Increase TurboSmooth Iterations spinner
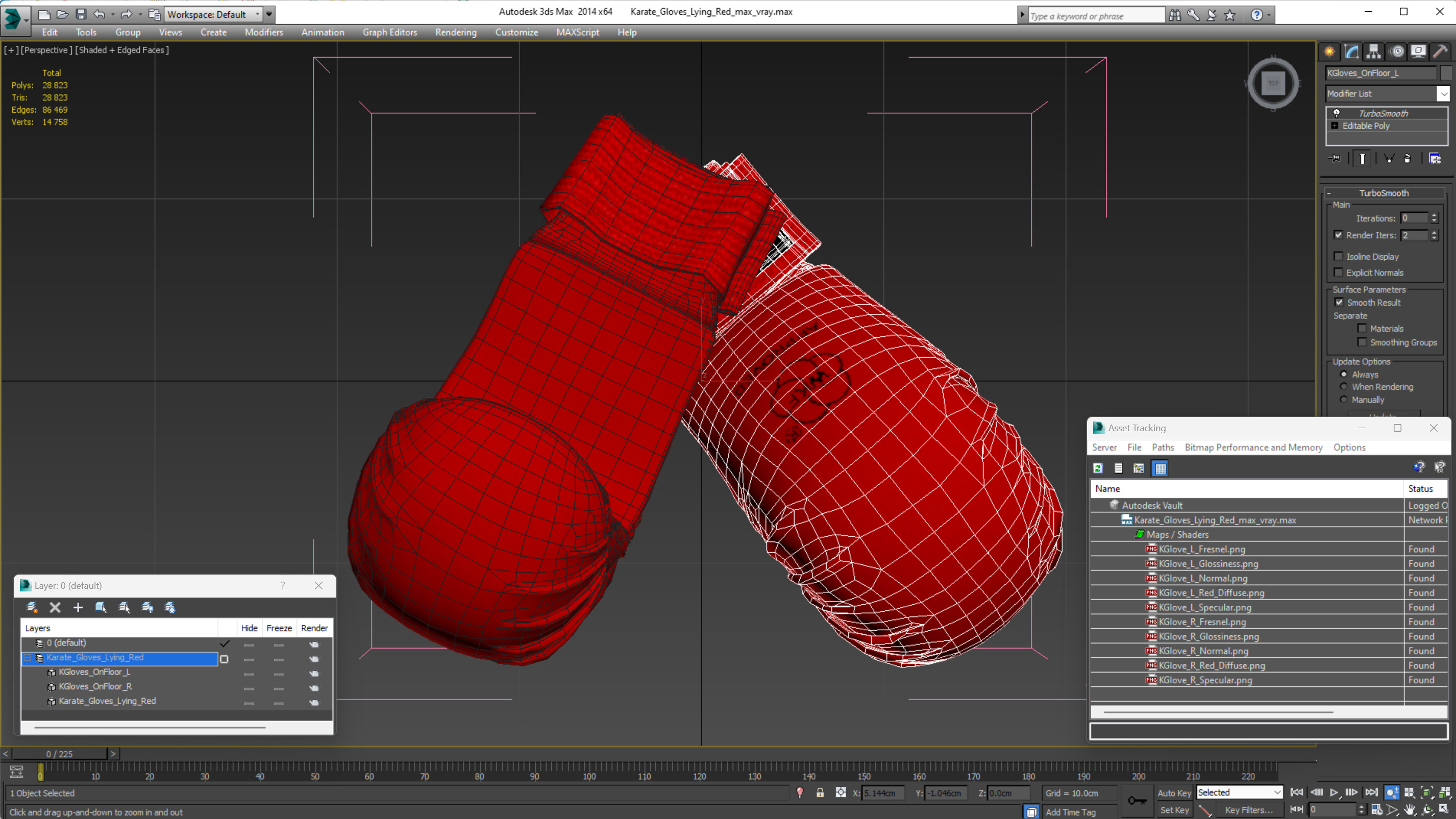The width and height of the screenshot is (1456, 819). (1434, 215)
